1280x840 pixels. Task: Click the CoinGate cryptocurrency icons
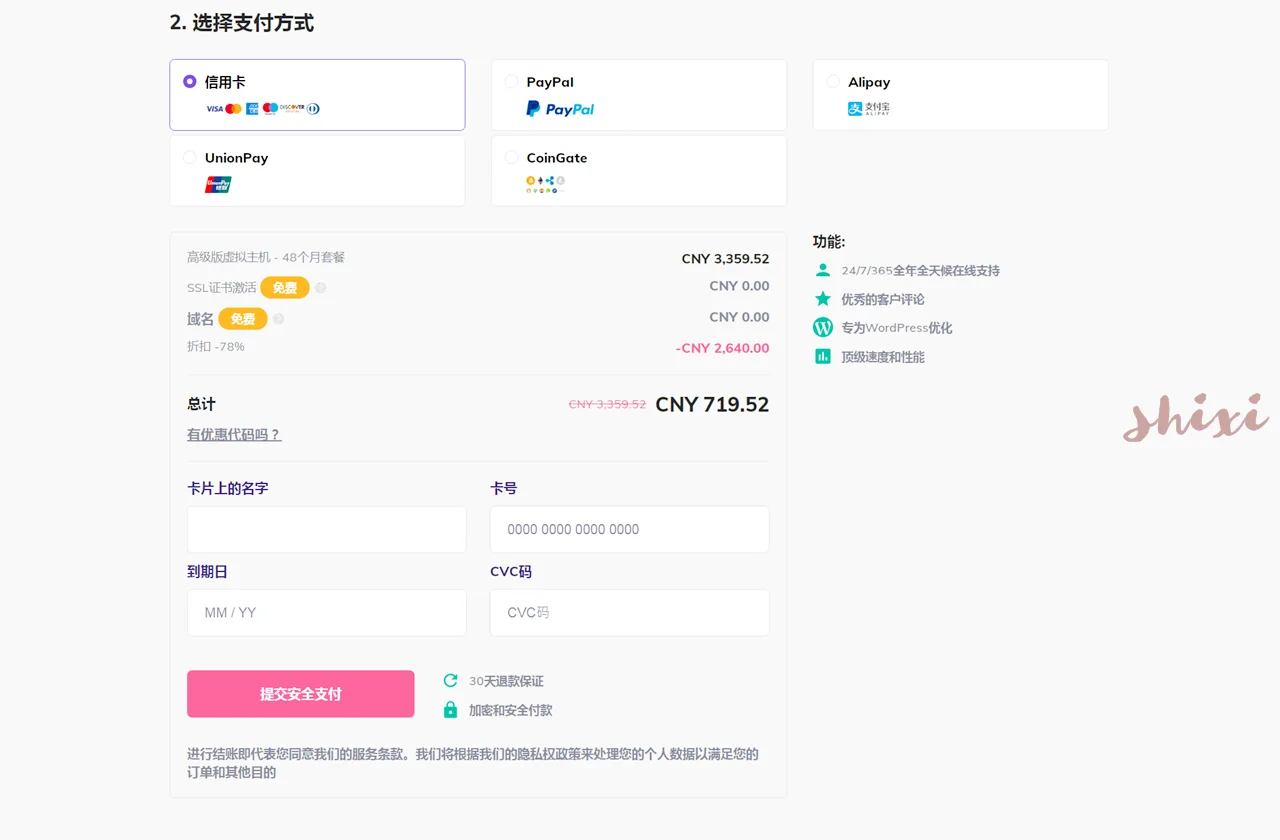click(x=545, y=184)
